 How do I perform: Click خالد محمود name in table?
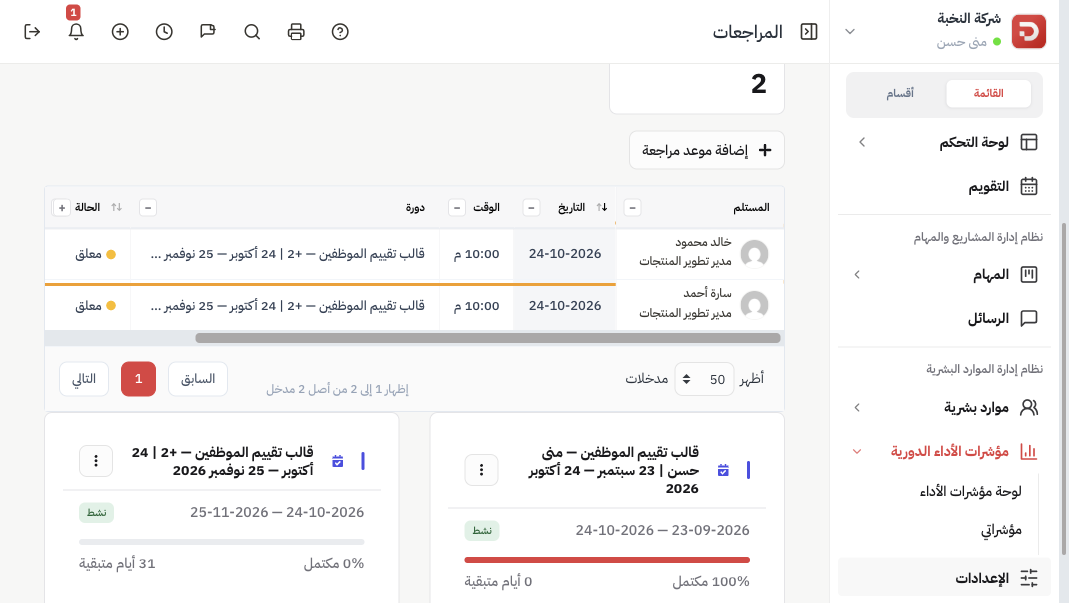click(x=703, y=242)
